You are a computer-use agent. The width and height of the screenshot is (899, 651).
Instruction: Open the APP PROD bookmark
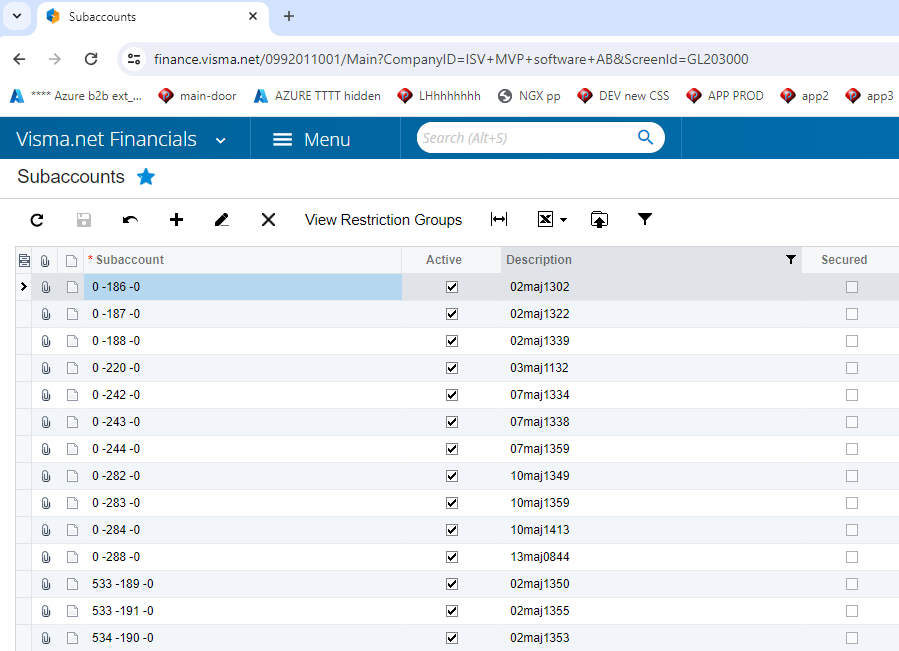click(725, 96)
